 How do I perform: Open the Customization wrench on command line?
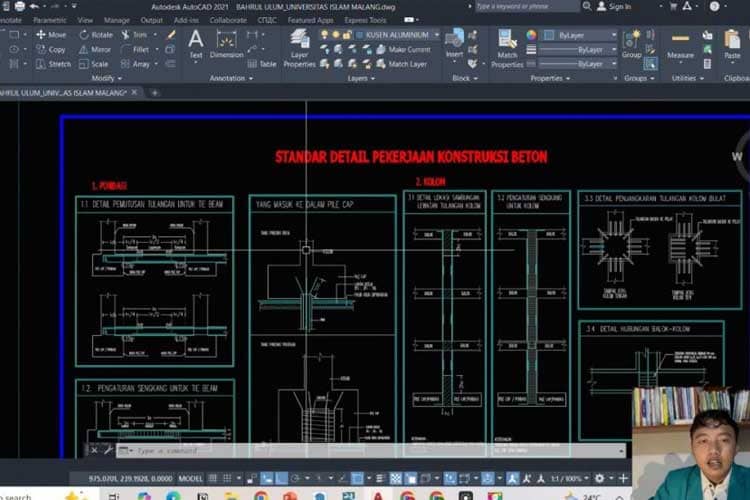coord(108,450)
